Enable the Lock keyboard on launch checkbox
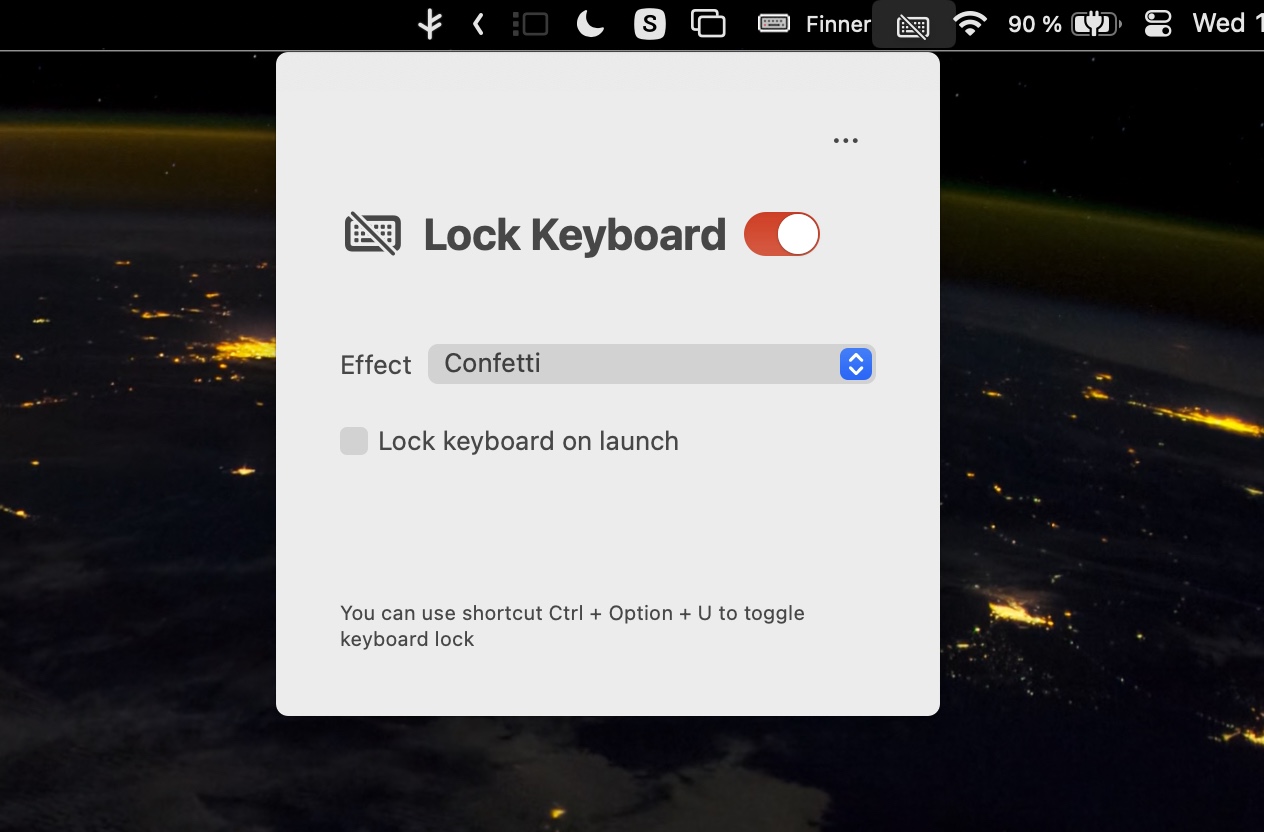 pyautogui.click(x=354, y=441)
